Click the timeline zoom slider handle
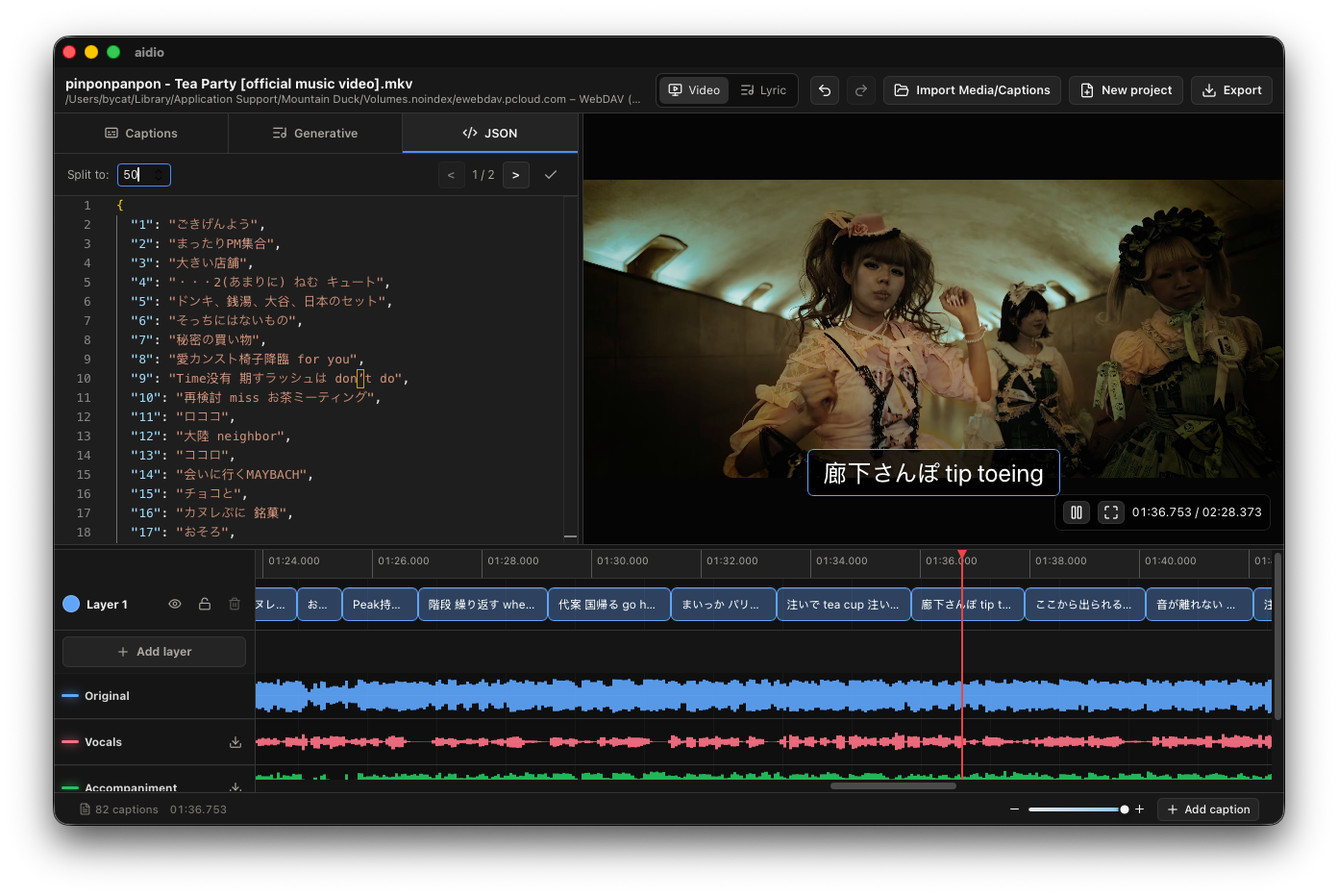The width and height of the screenshot is (1338, 896). [1125, 809]
